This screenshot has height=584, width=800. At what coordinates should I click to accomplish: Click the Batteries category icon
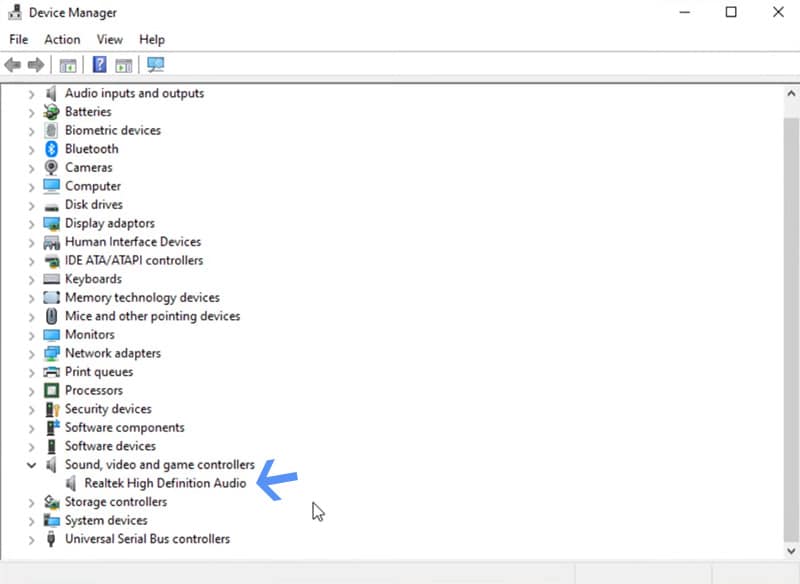pyautogui.click(x=52, y=111)
